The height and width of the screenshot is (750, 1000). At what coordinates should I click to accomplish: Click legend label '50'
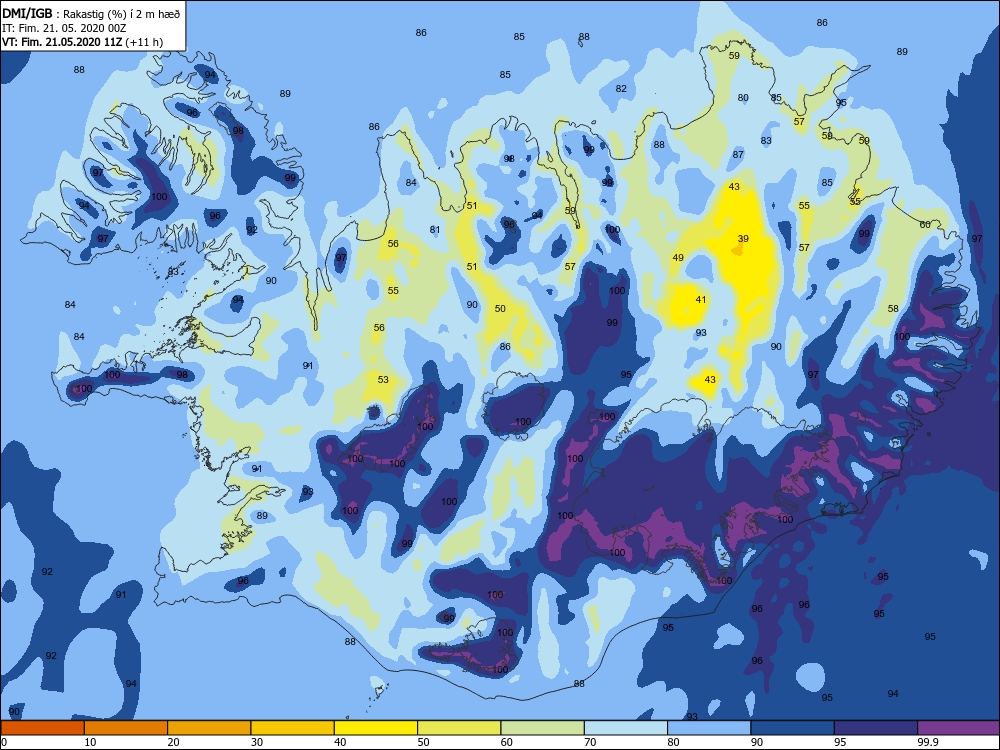[x=423, y=742]
